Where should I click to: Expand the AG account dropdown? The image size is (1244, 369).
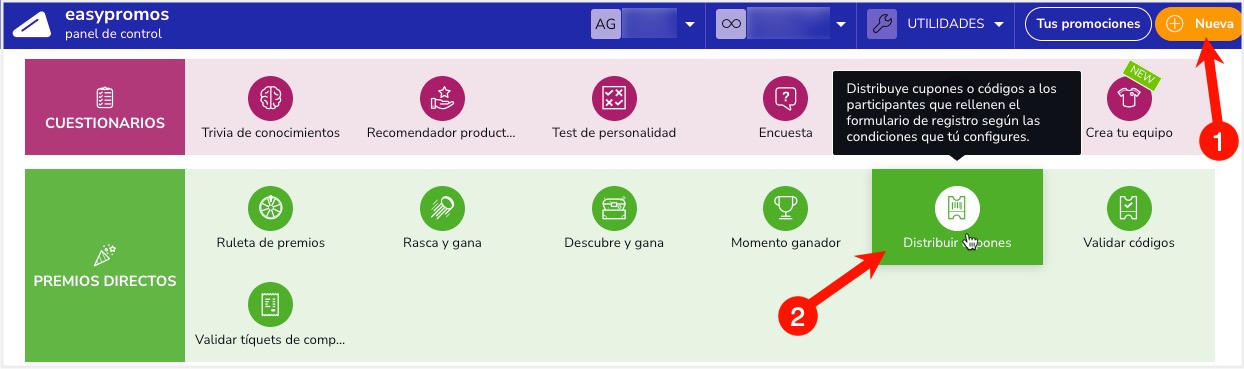tap(646, 24)
